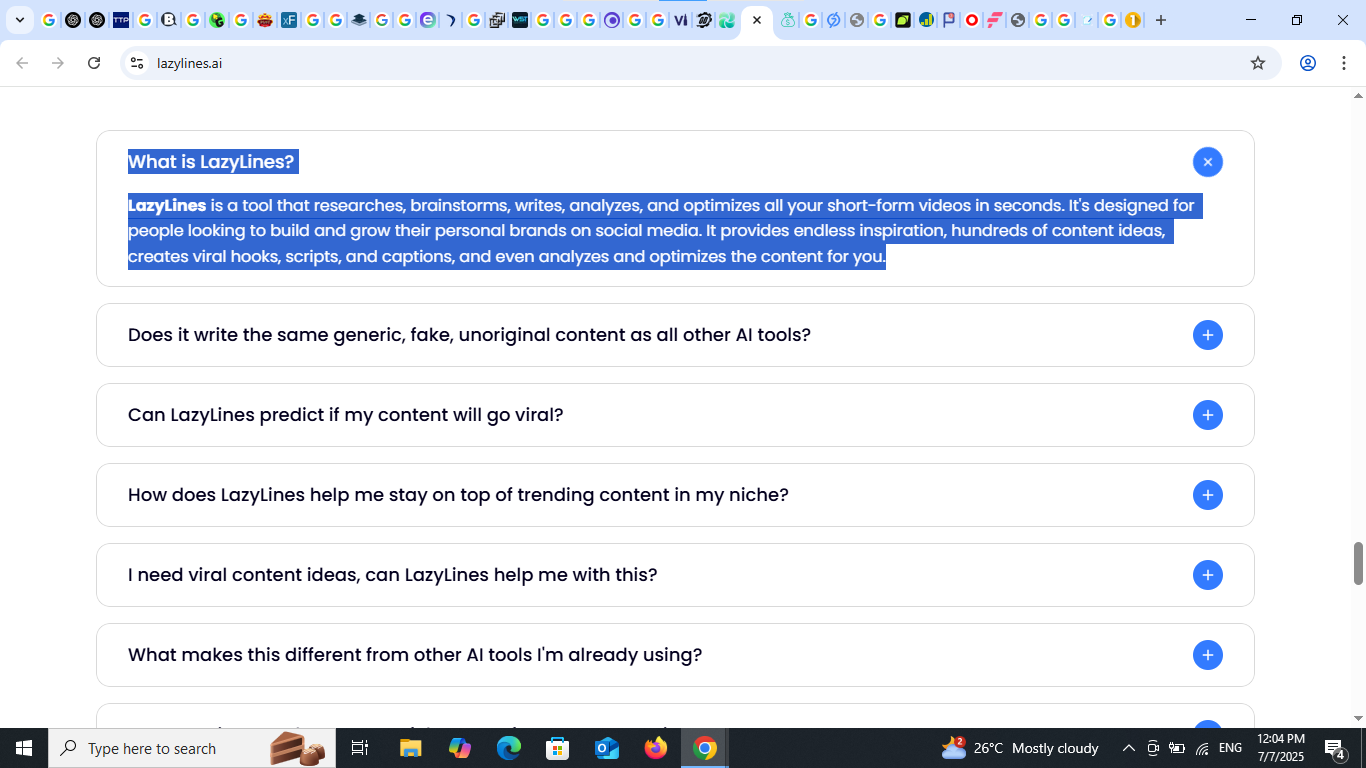Click the scrollbar down arrow

[x=1358, y=718]
